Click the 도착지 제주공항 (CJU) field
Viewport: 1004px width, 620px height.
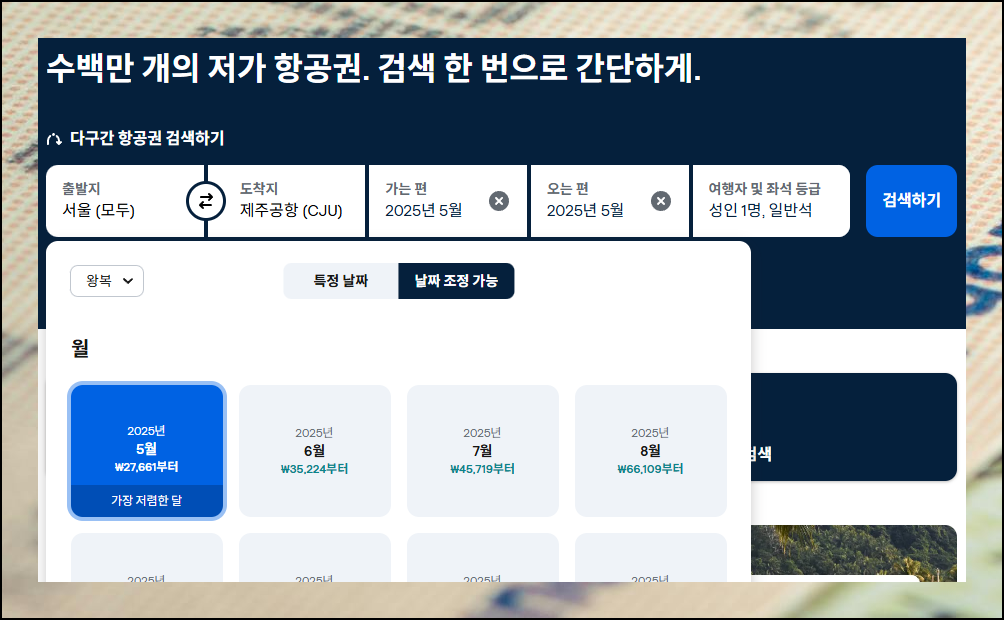[286, 201]
